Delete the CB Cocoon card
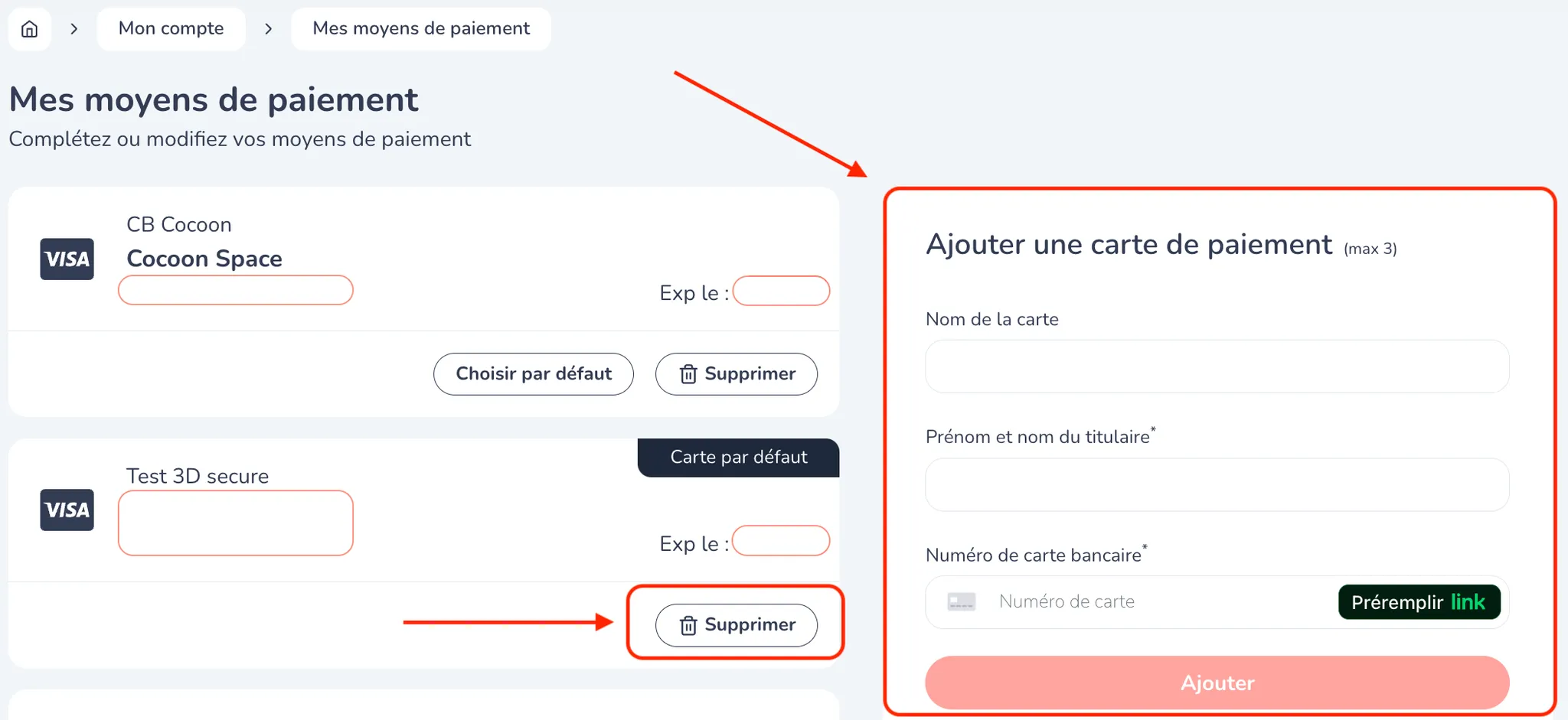Screen dimensions: 1568x720 (736, 373)
